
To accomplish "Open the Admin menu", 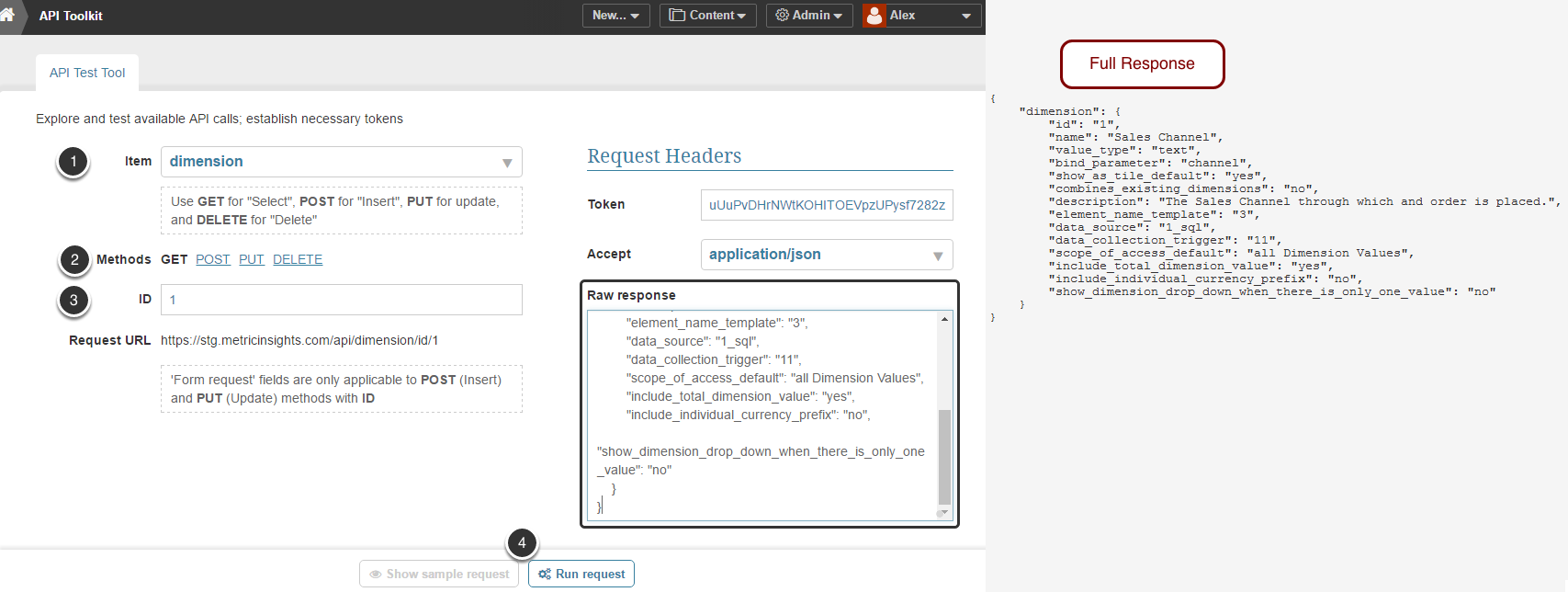I will tap(809, 16).
